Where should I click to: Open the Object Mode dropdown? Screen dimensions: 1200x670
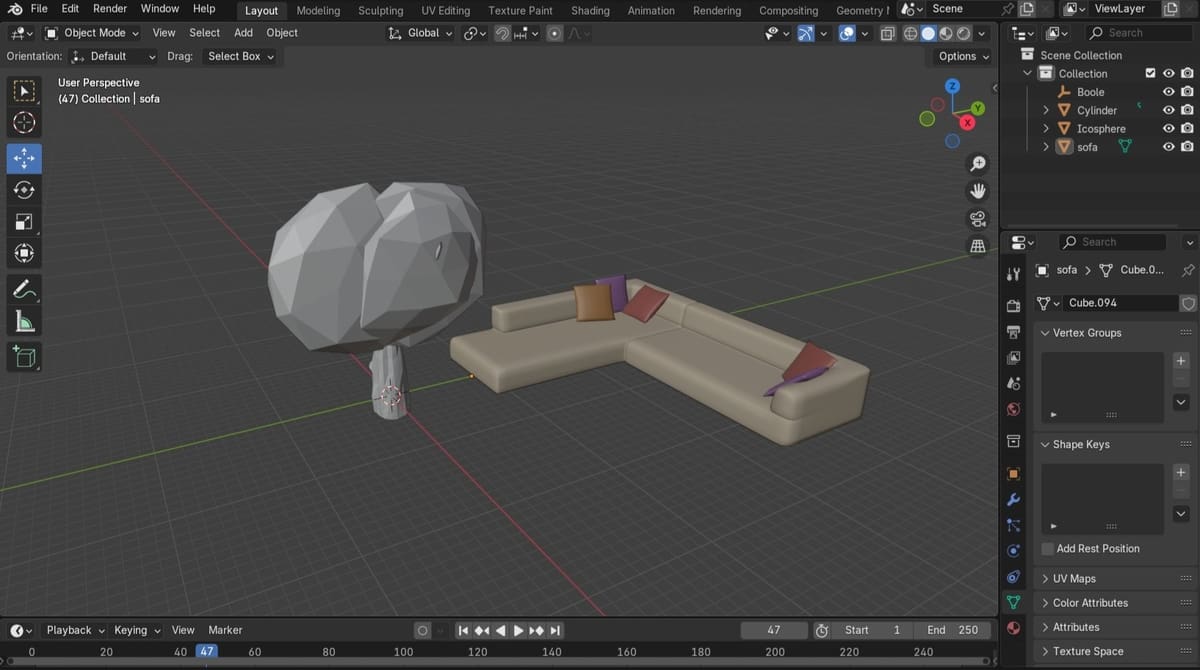(93, 33)
